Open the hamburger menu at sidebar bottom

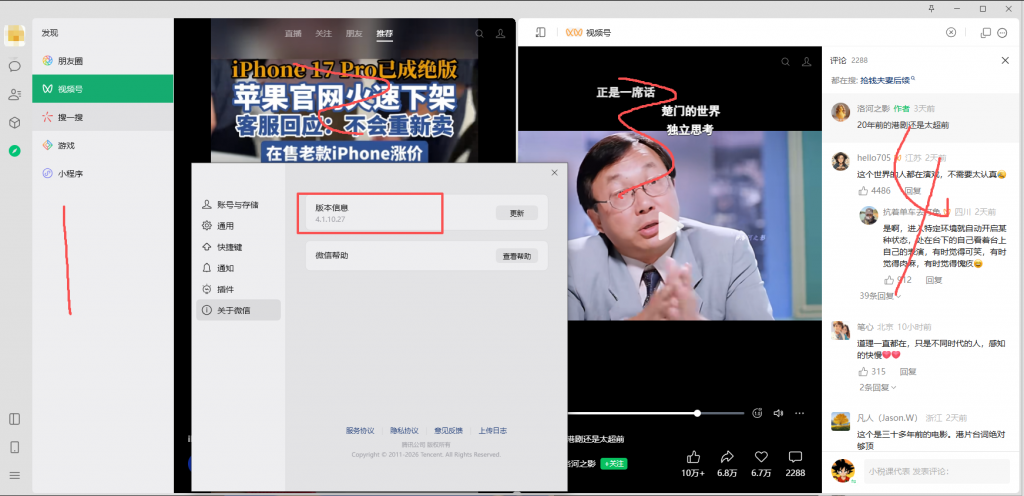point(14,476)
